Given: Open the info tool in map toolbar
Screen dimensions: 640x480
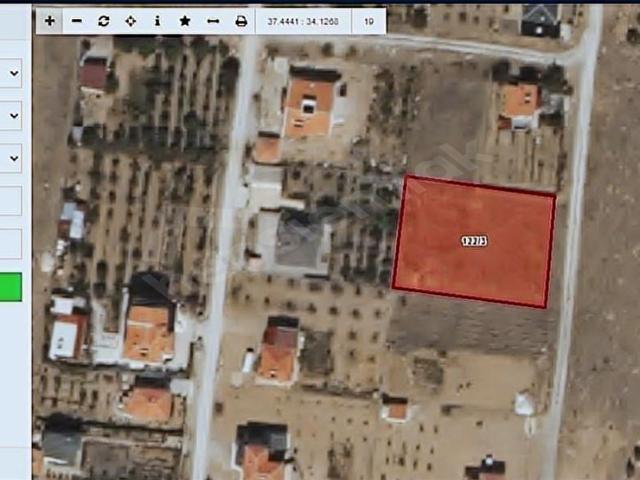Looking at the screenshot, I should click(158, 21).
